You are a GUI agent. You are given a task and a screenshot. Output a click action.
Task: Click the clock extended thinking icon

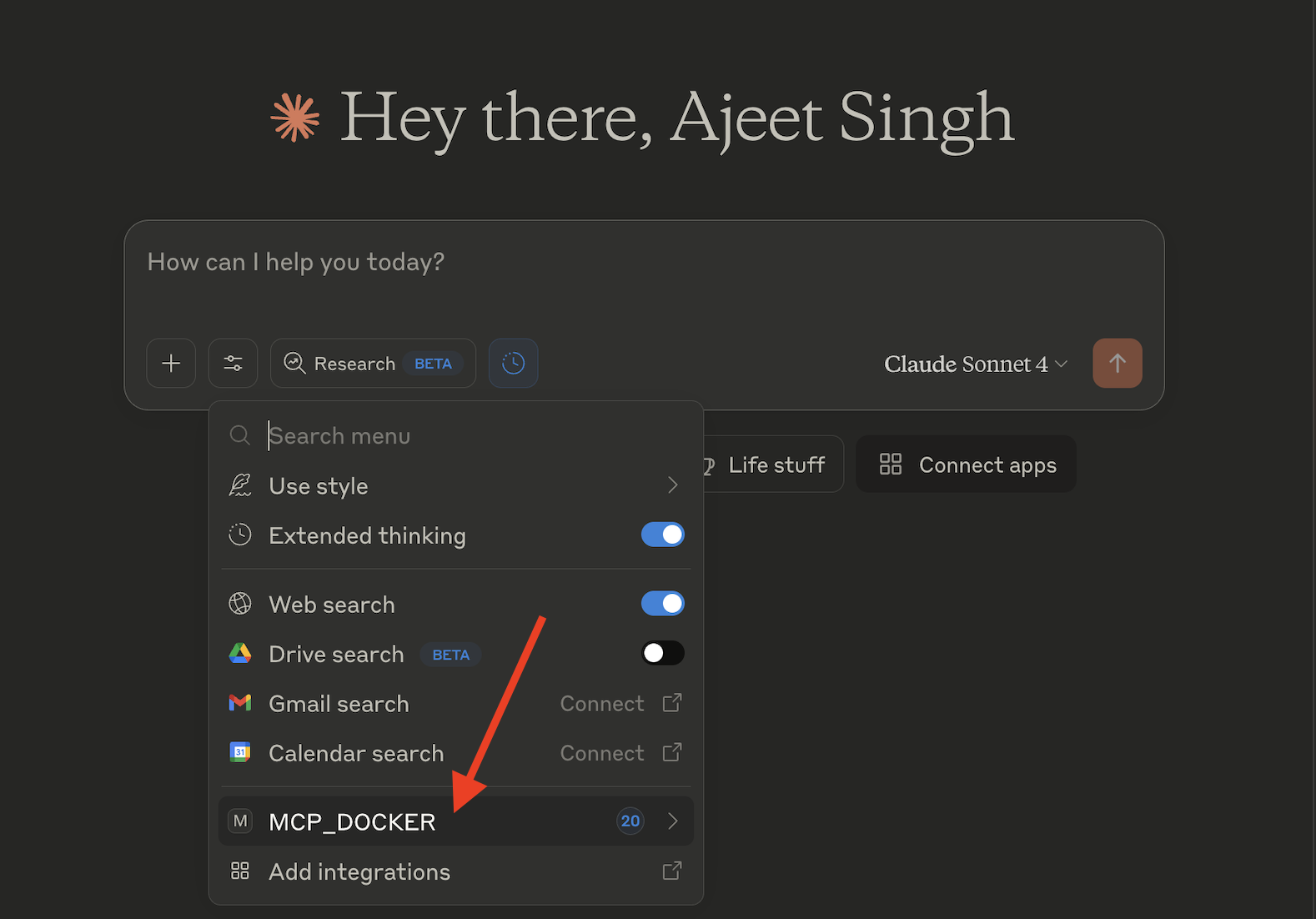tap(513, 364)
